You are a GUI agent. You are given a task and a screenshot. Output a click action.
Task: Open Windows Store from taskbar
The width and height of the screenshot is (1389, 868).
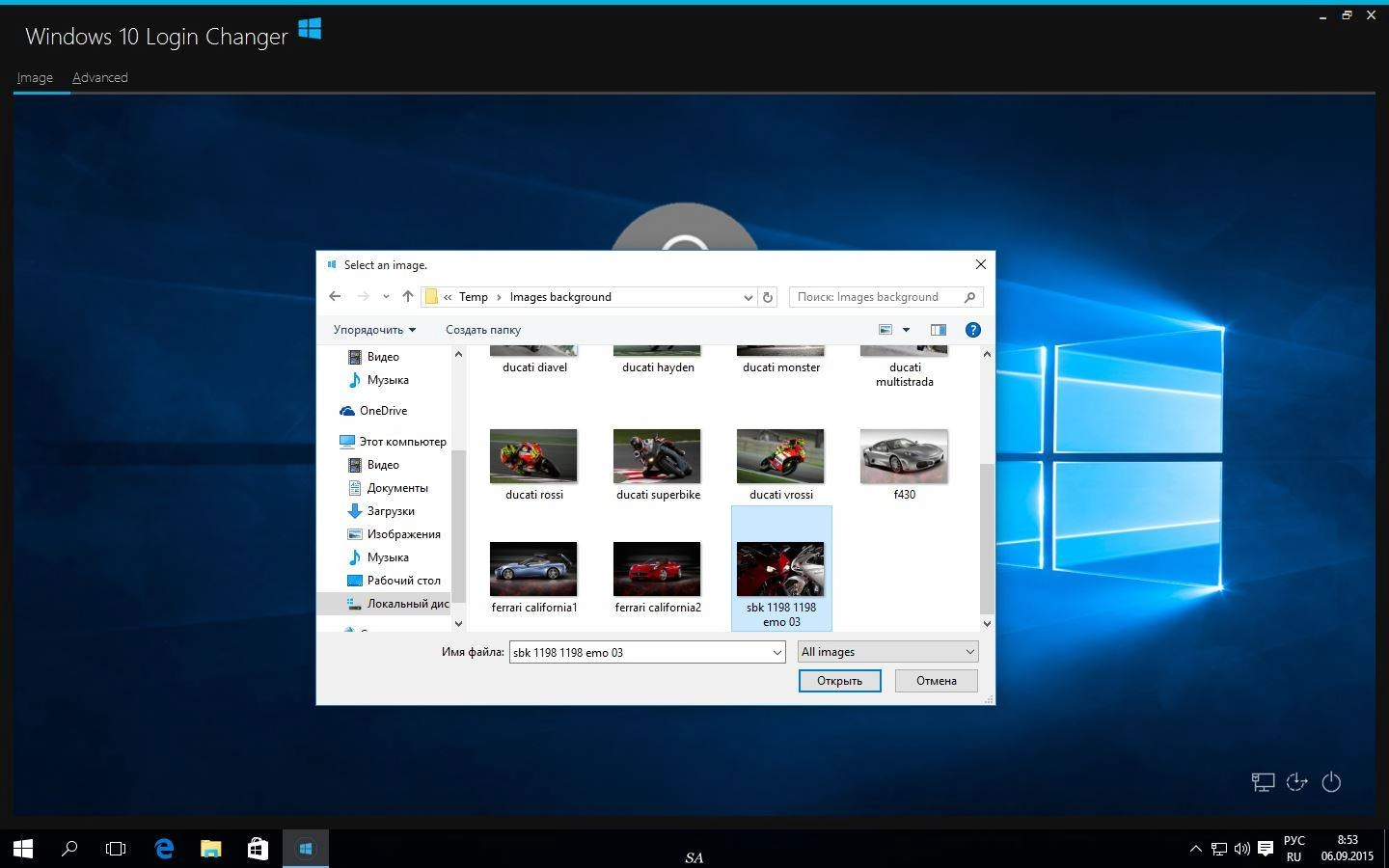[x=258, y=849]
